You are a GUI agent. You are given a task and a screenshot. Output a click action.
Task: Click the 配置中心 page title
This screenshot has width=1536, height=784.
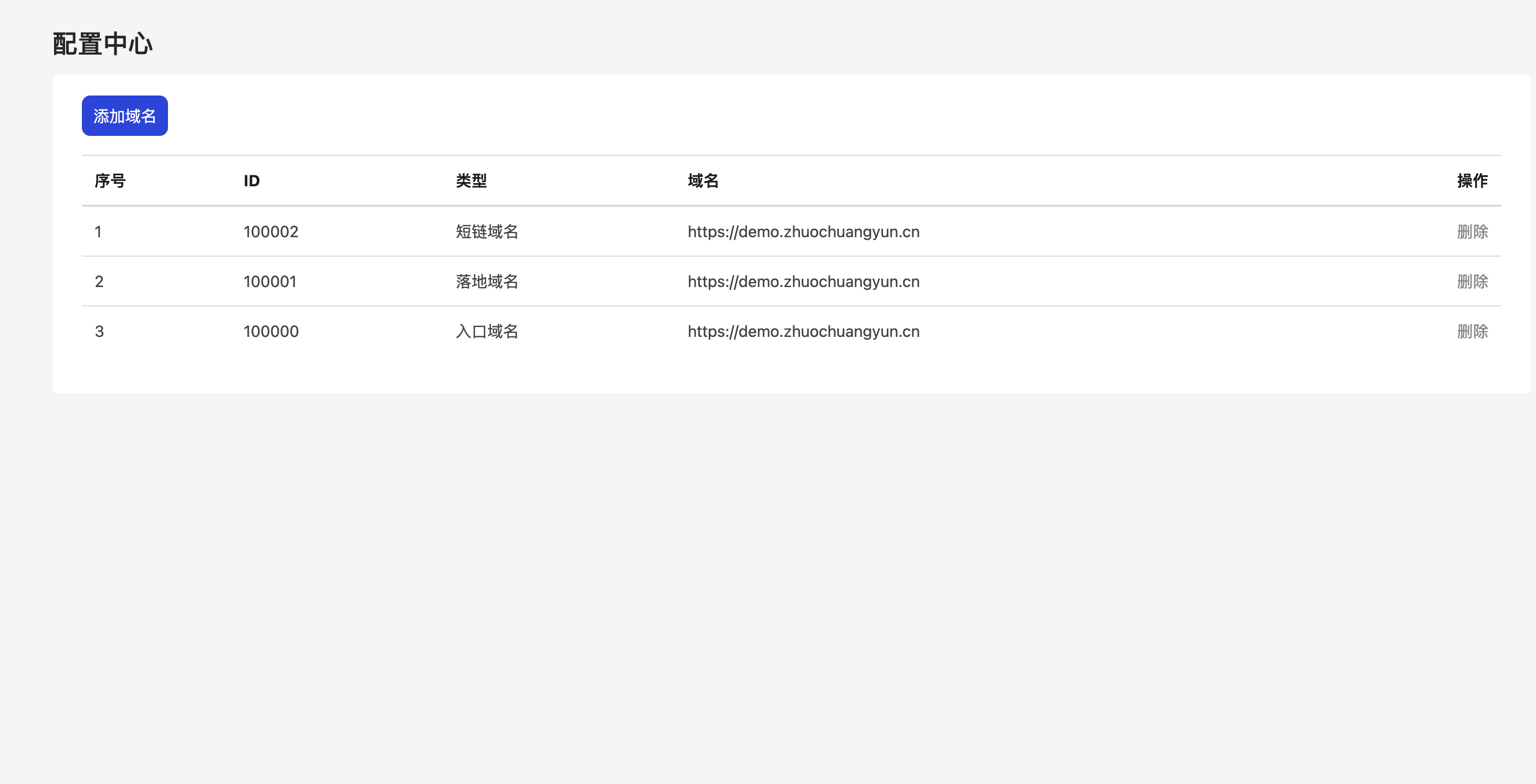(x=102, y=44)
